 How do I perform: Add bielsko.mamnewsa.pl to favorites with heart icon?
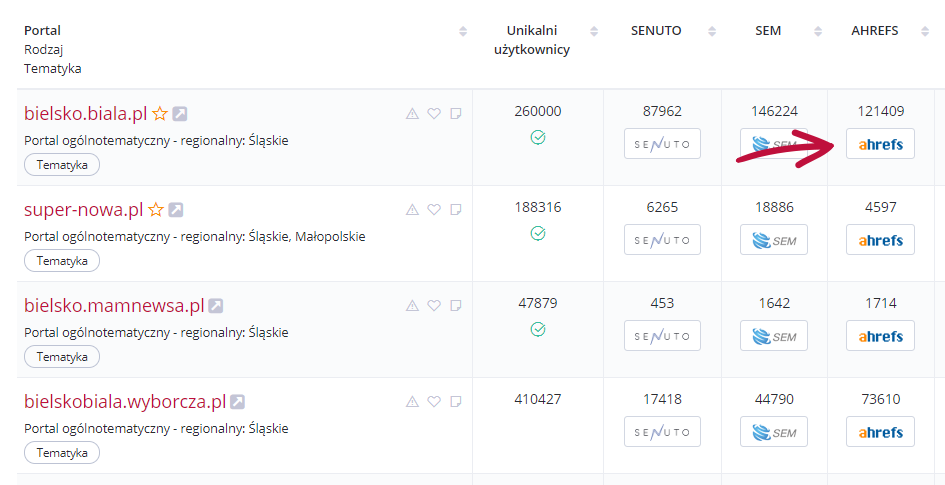(x=434, y=305)
